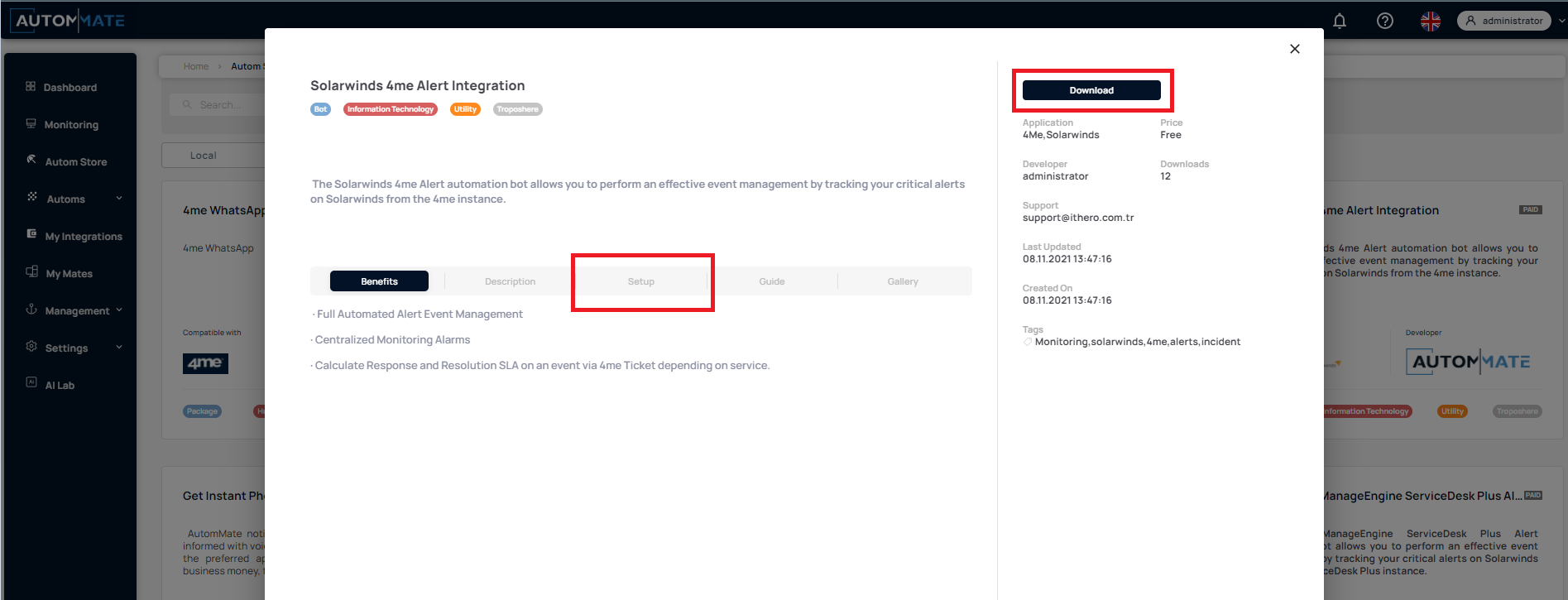
Task: Expand the Settings sidebar menu chevron
Action: [x=119, y=347]
